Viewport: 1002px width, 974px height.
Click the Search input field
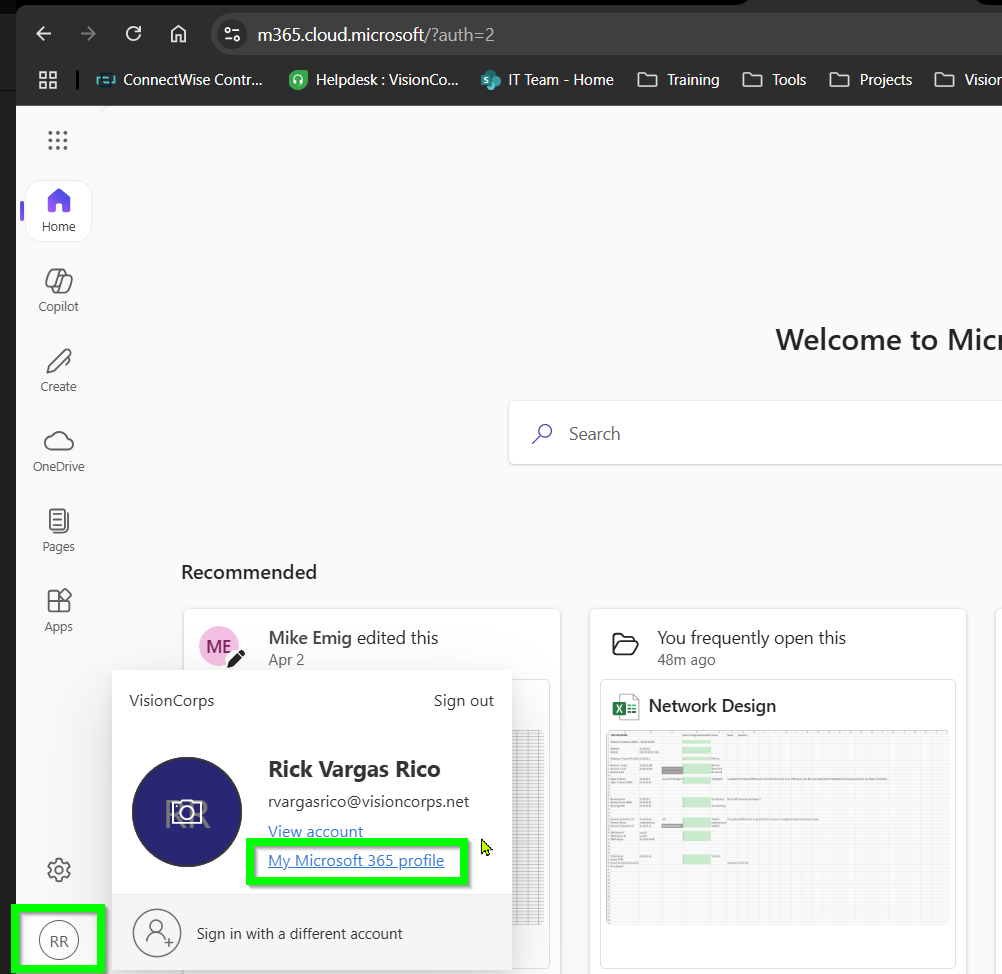(700, 433)
